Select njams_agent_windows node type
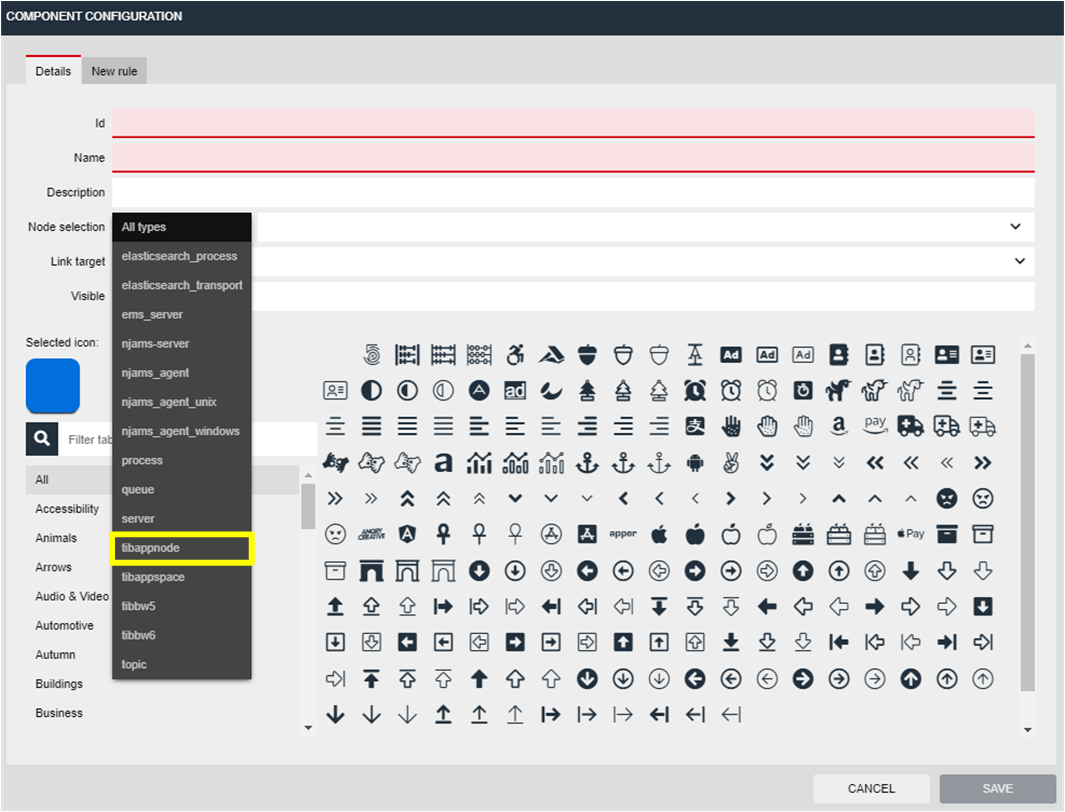Viewport: 1065px width, 812px height. 181,431
